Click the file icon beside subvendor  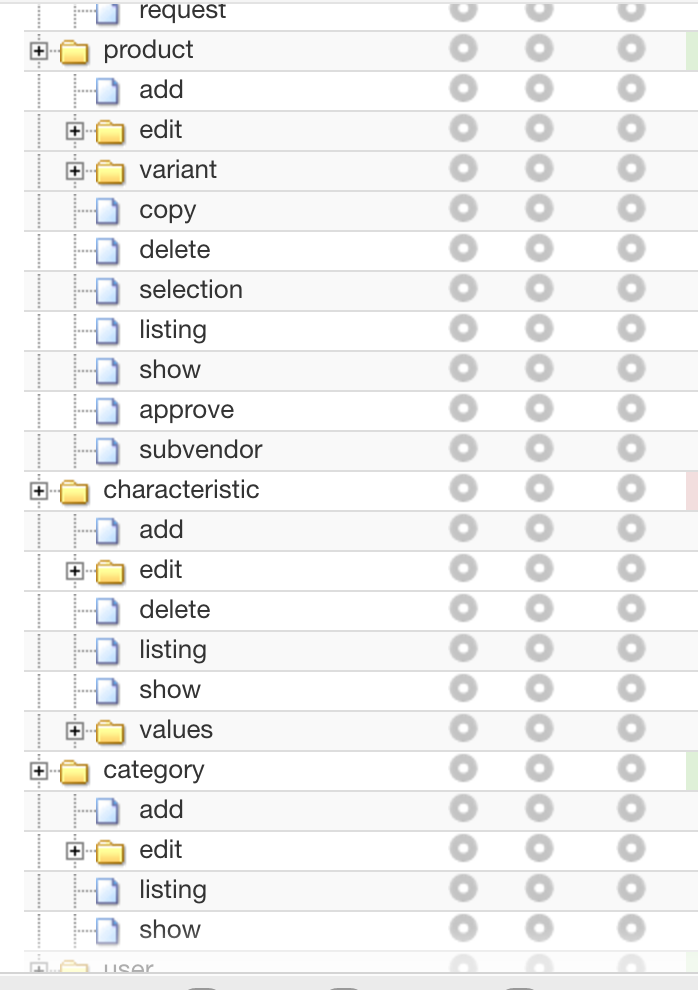pos(107,451)
